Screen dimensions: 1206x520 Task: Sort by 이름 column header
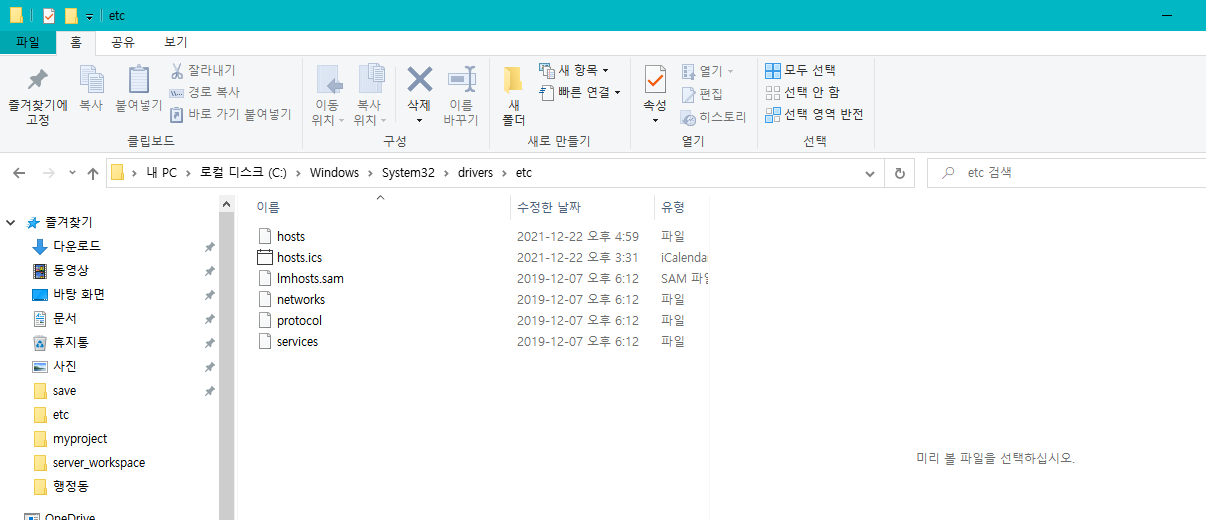[x=380, y=207]
